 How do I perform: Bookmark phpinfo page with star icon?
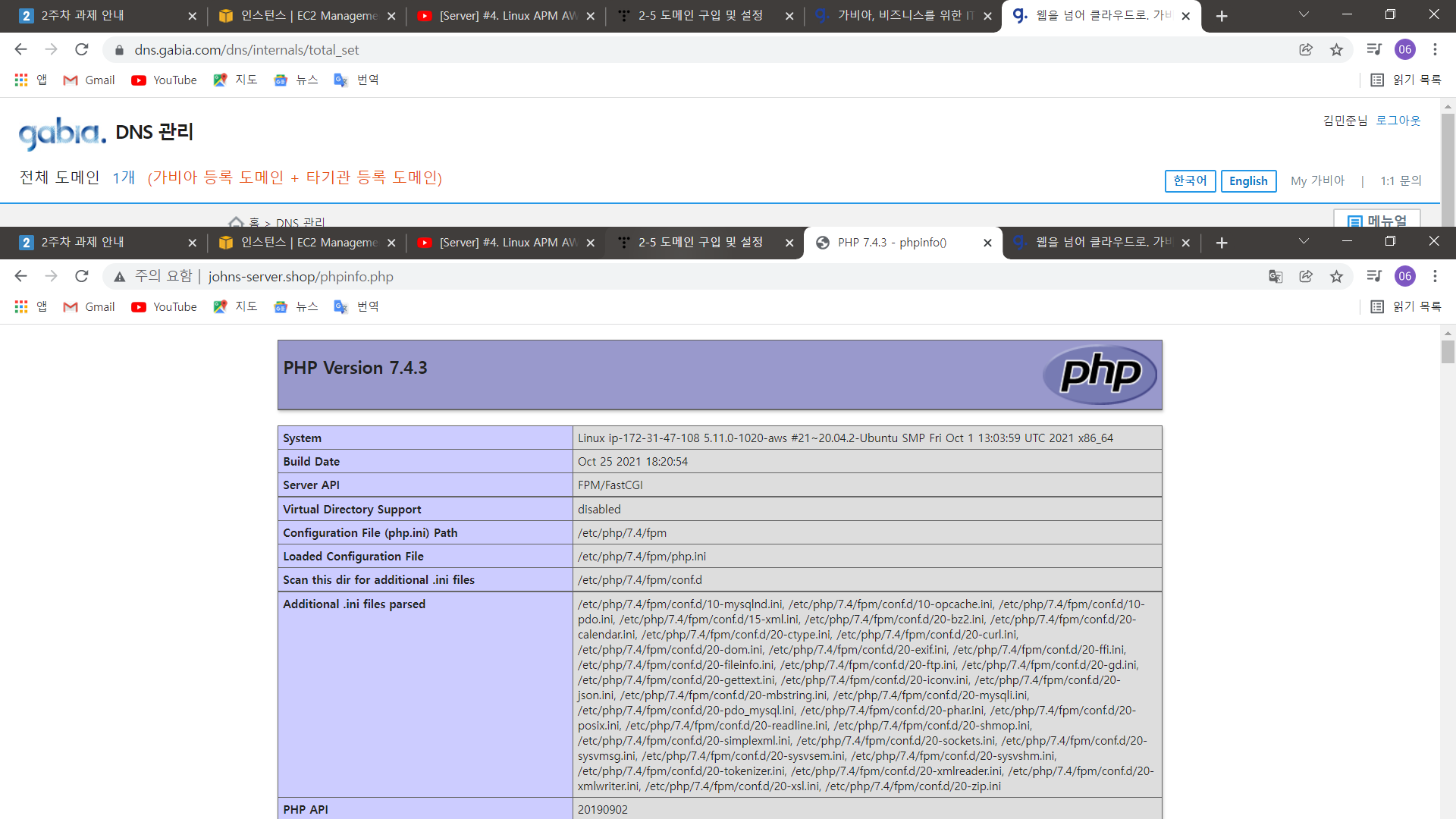click(x=1336, y=277)
